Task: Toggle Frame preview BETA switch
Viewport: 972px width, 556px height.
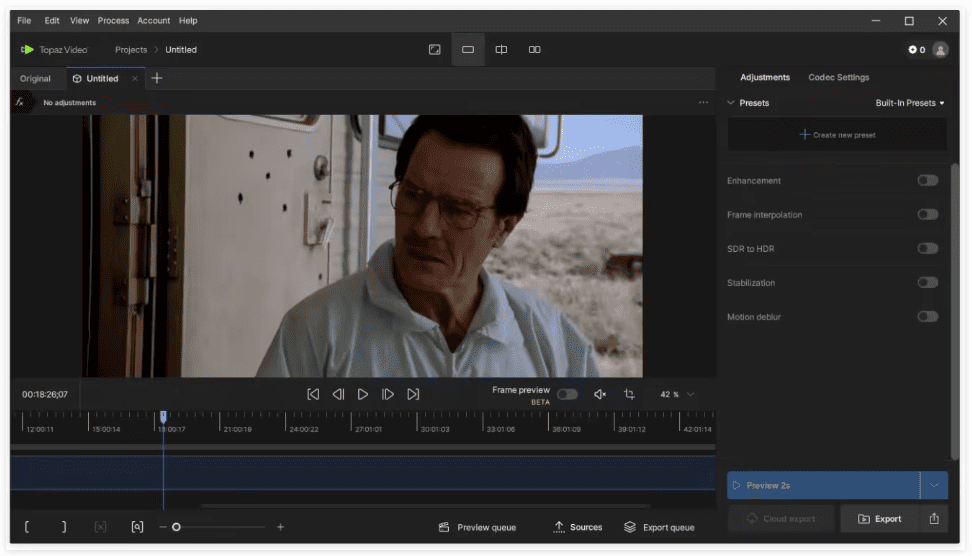Action: [x=567, y=394]
